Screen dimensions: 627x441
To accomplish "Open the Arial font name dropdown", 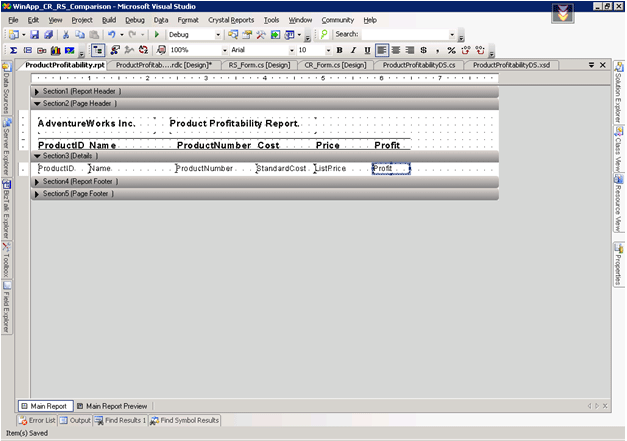I will click(291, 50).
